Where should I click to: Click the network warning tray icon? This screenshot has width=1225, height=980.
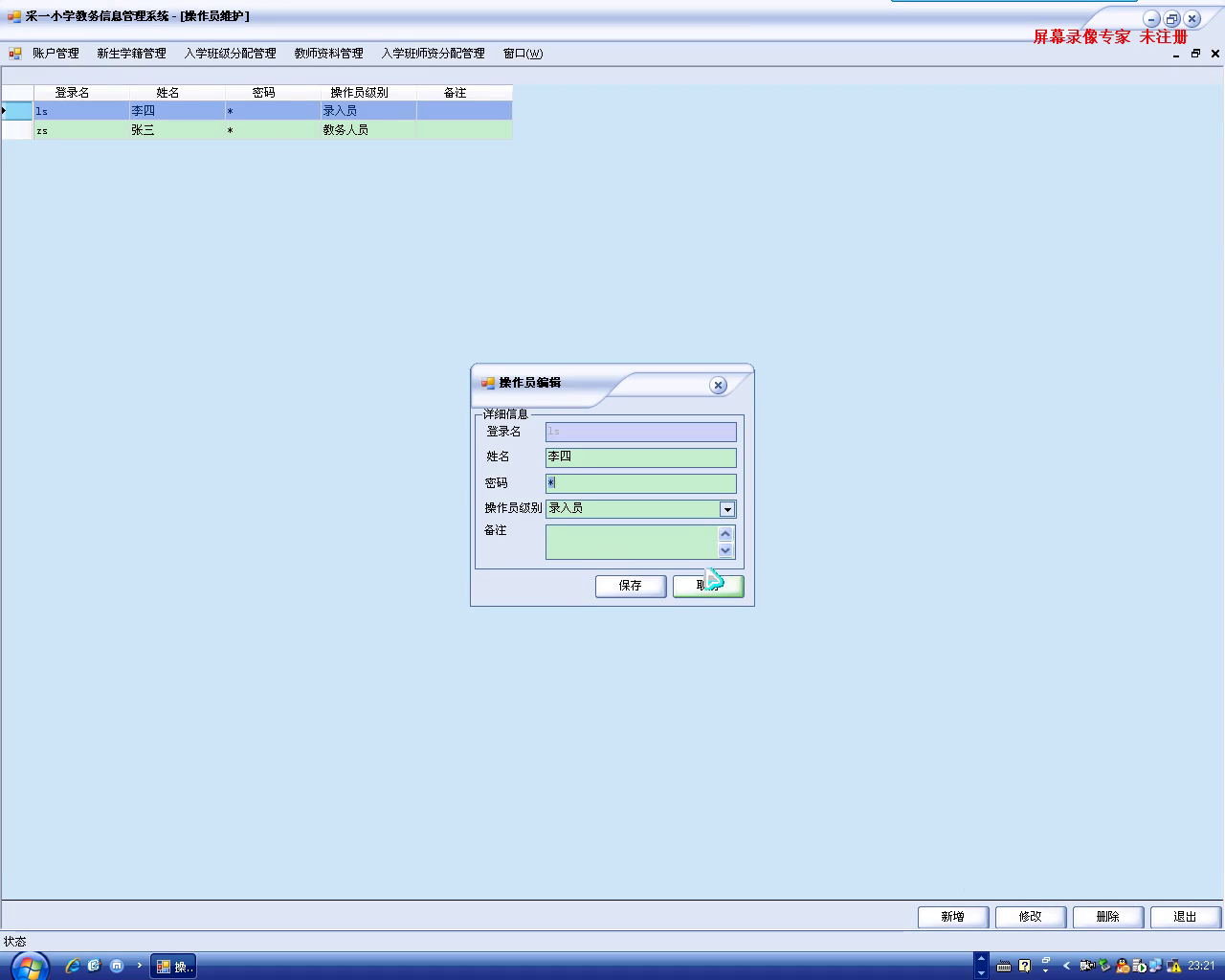pos(1173,966)
